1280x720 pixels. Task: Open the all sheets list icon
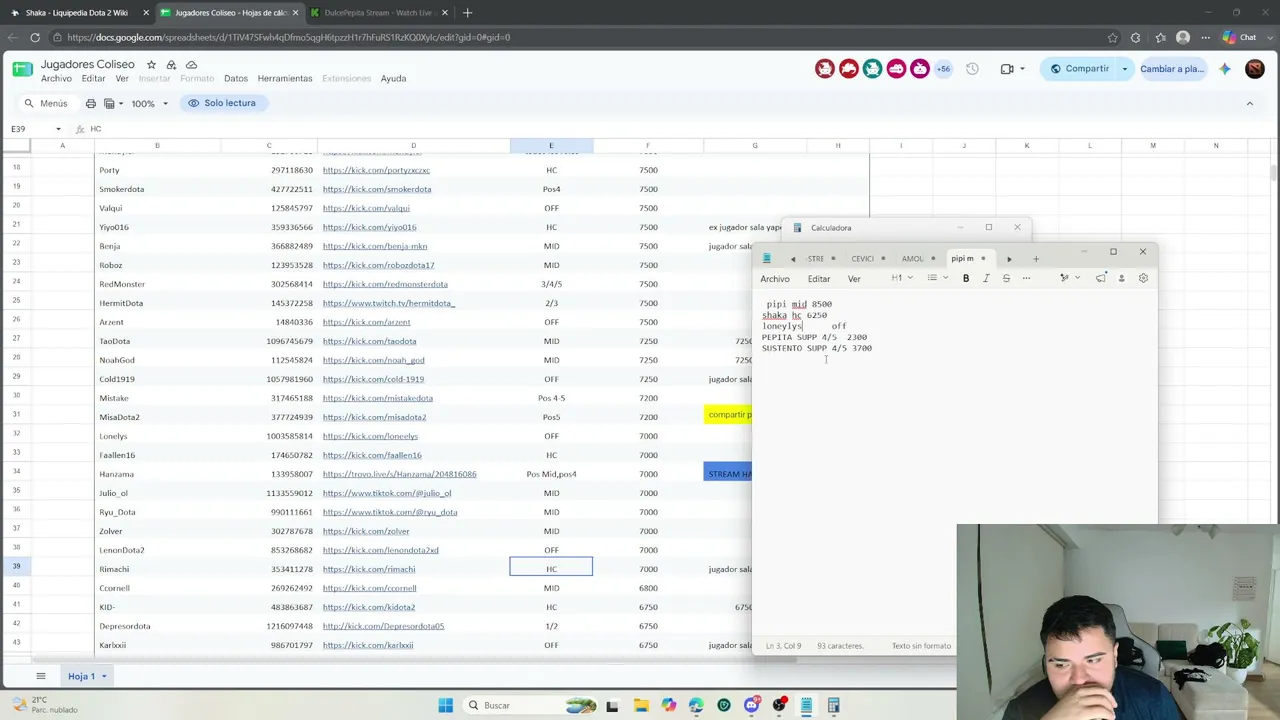(x=41, y=676)
